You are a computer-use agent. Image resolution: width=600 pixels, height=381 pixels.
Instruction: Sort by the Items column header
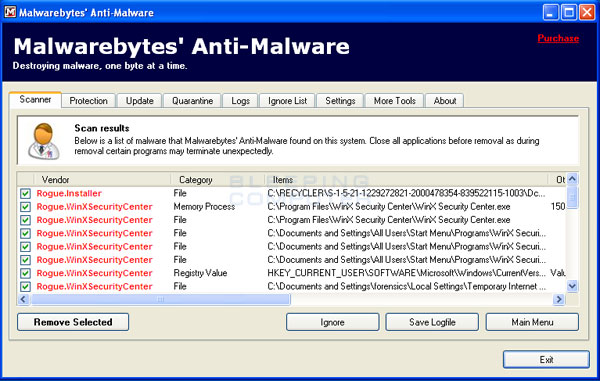point(406,179)
